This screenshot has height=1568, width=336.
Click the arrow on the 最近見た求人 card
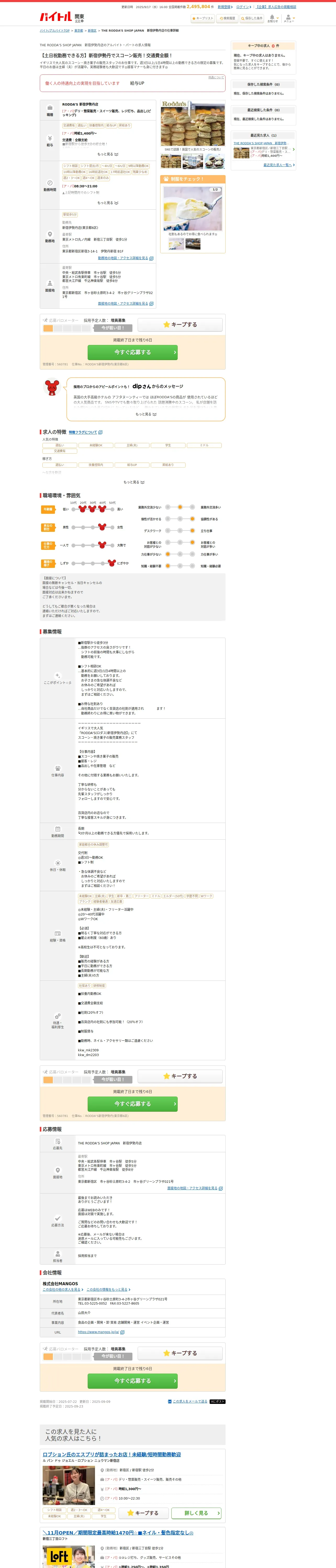(293, 149)
